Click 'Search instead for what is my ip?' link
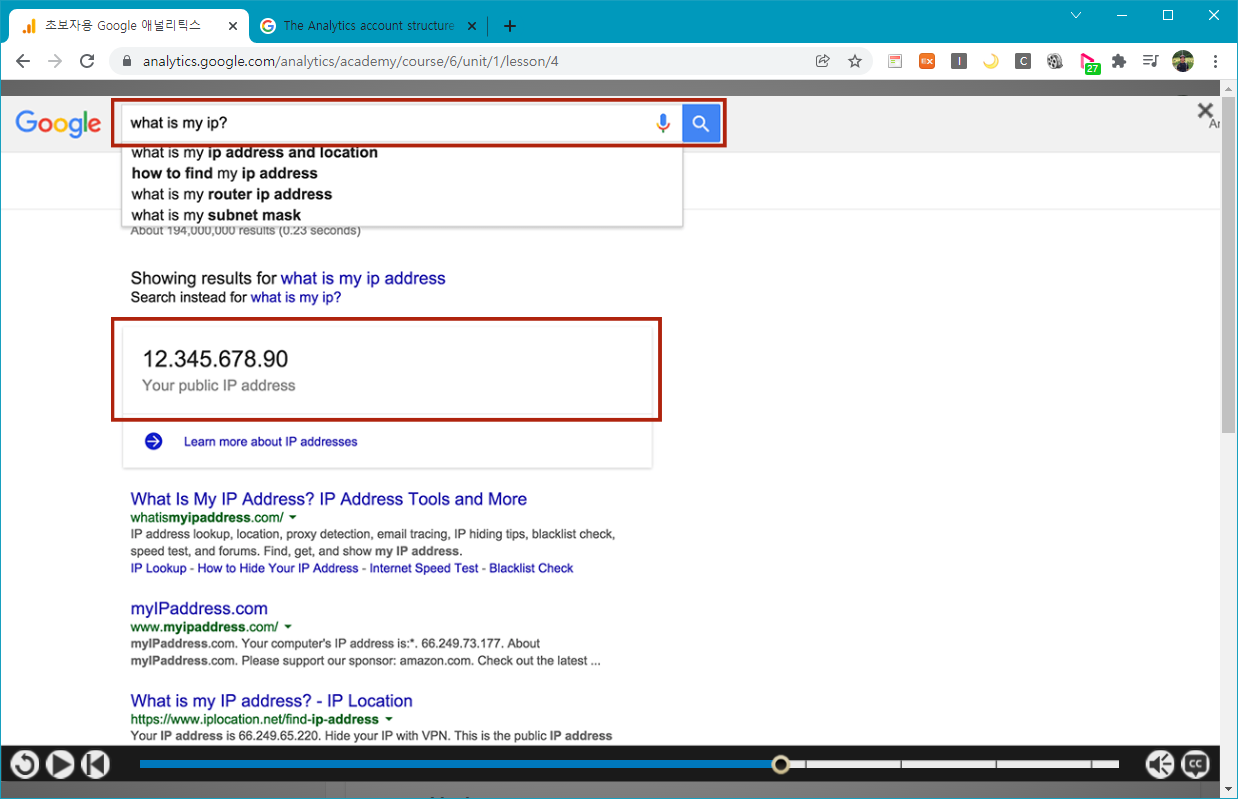 (x=296, y=297)
